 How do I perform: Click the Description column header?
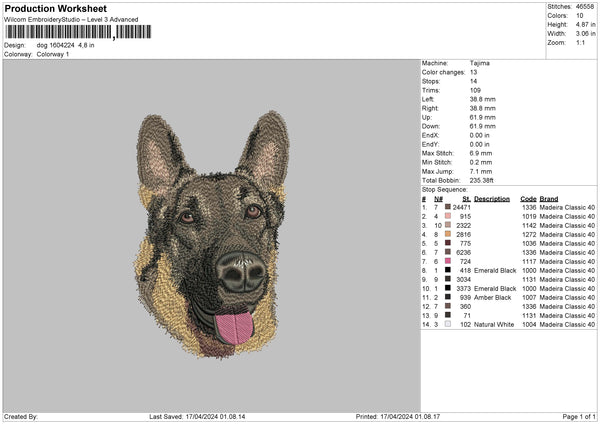point(491,198)
